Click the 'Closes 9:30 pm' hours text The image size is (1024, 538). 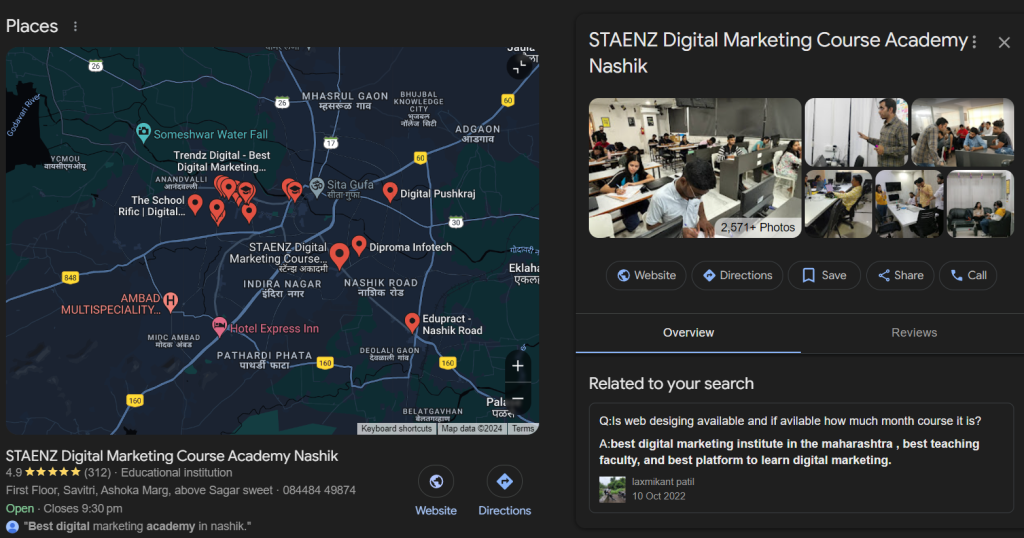[x=83, y=509]
